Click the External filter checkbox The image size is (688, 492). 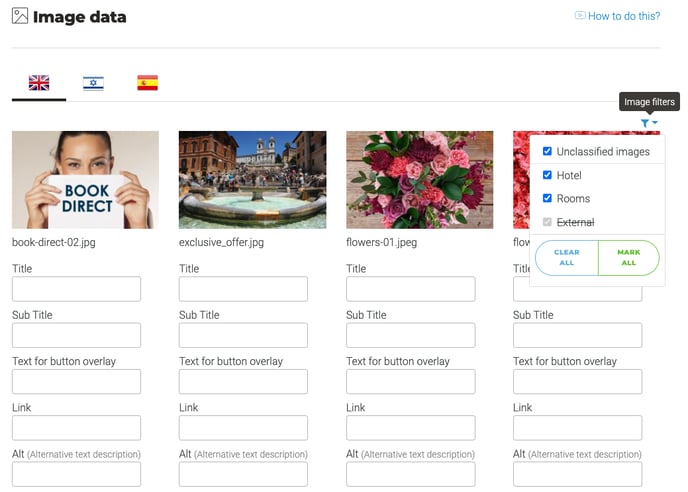[x=547, y=222]
